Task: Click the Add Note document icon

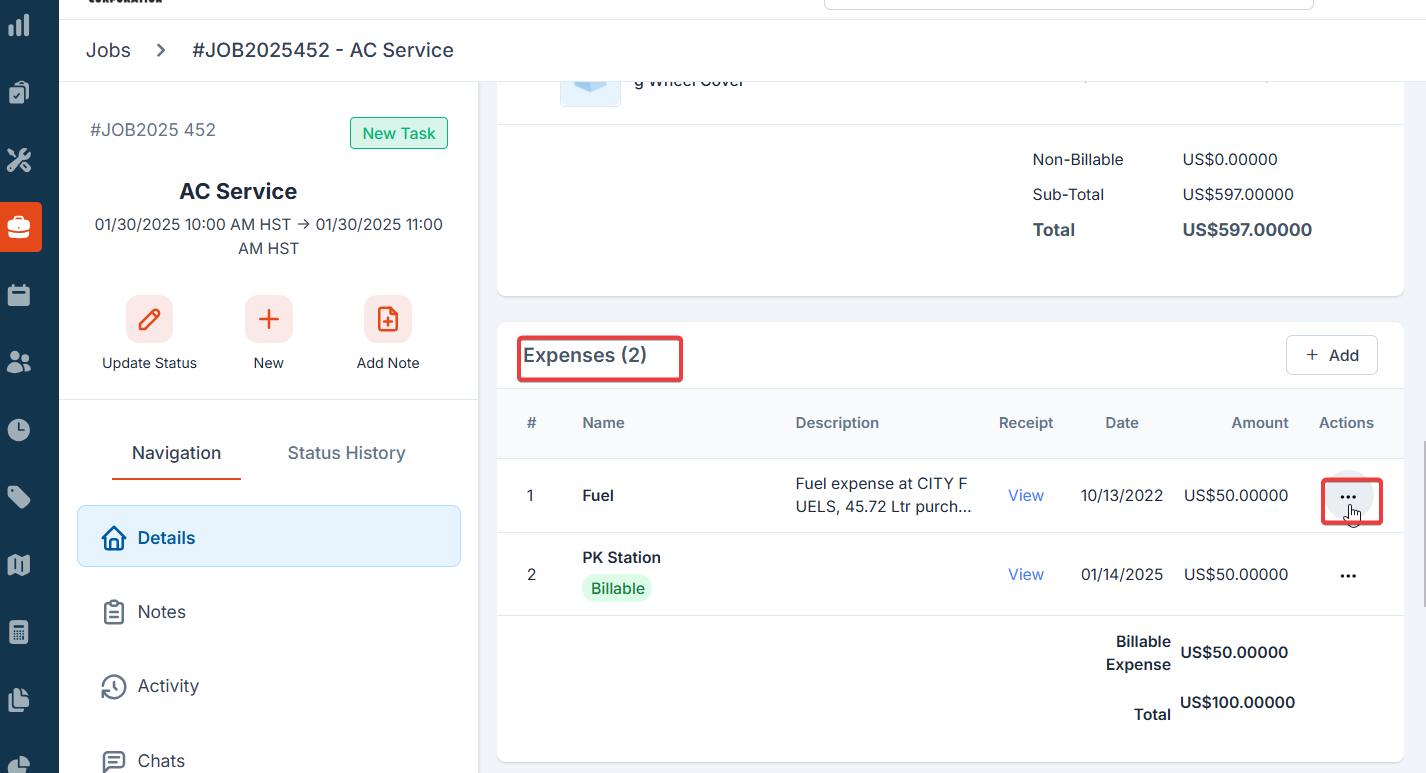Action: coord(387,320)
